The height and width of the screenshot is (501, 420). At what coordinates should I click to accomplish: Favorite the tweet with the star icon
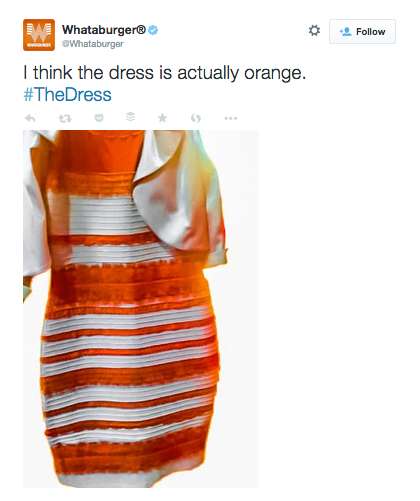(163, 118)
